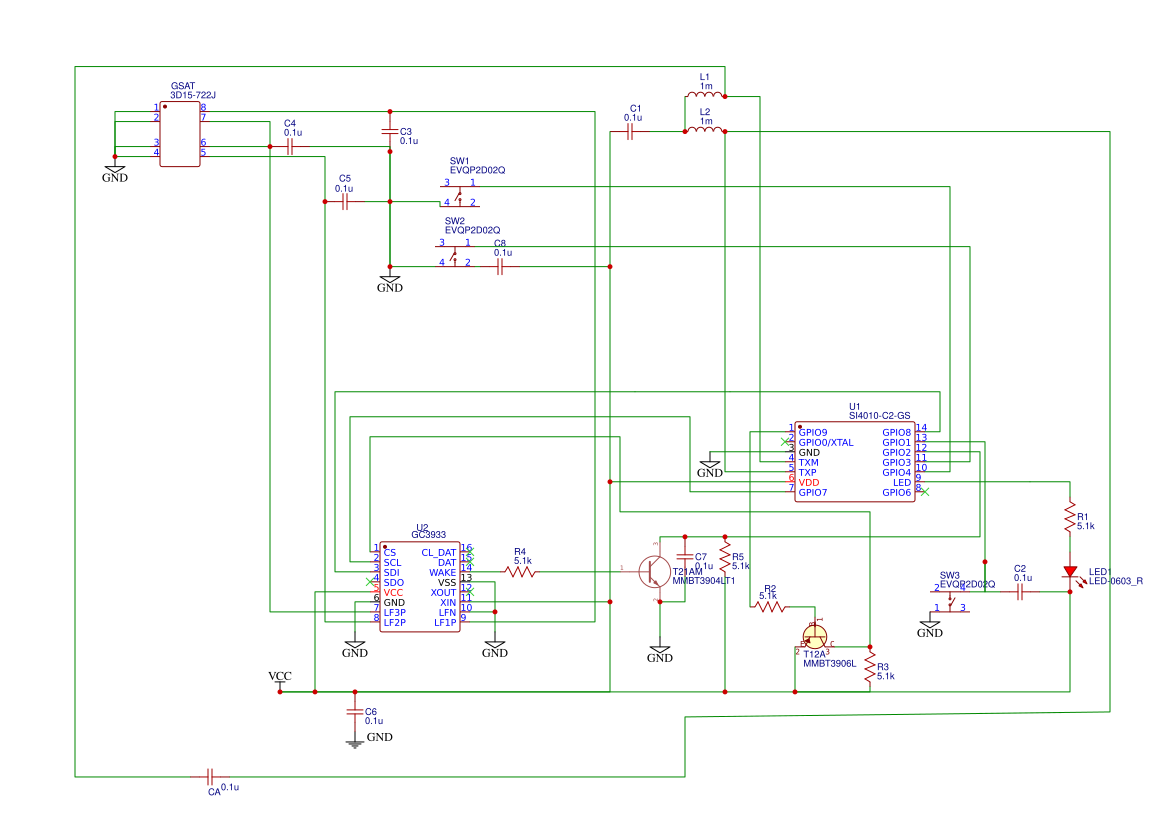1169x829 pixels.
Task: Select switch SW3 symbol
Action: point(950,601)
